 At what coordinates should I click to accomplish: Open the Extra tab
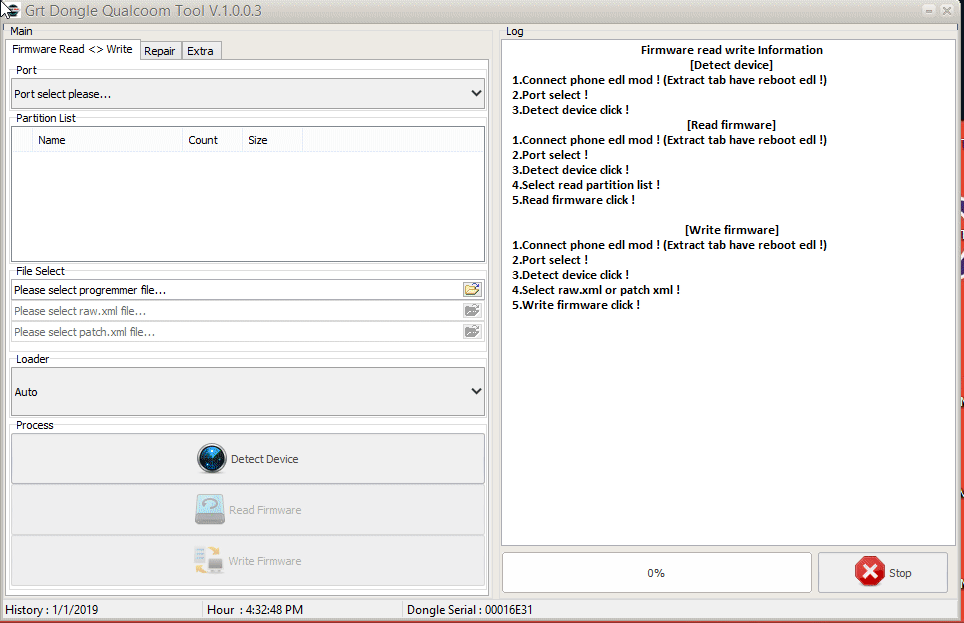click(200, 51)
